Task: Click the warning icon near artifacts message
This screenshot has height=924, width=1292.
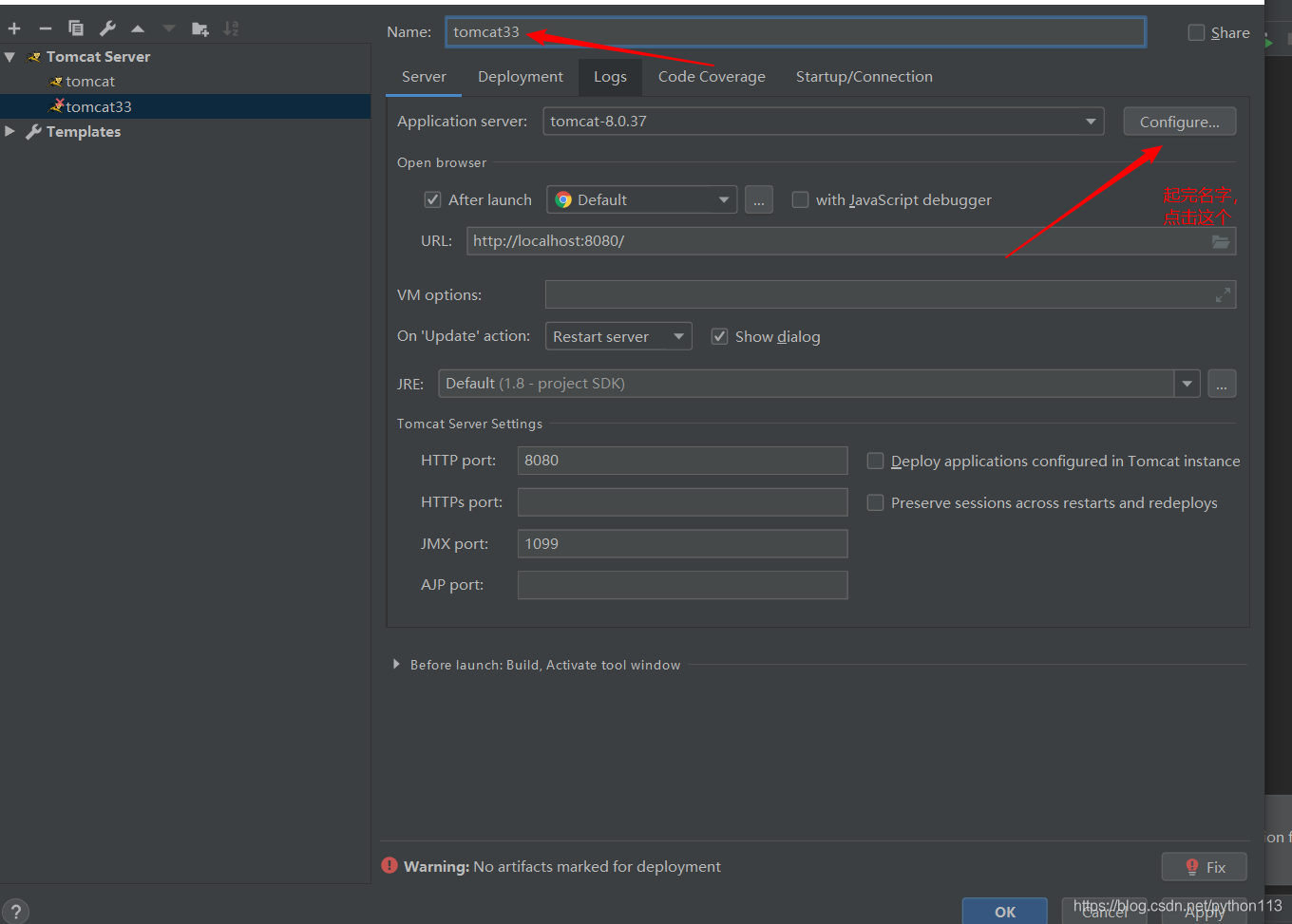Action: pos(389,865)
